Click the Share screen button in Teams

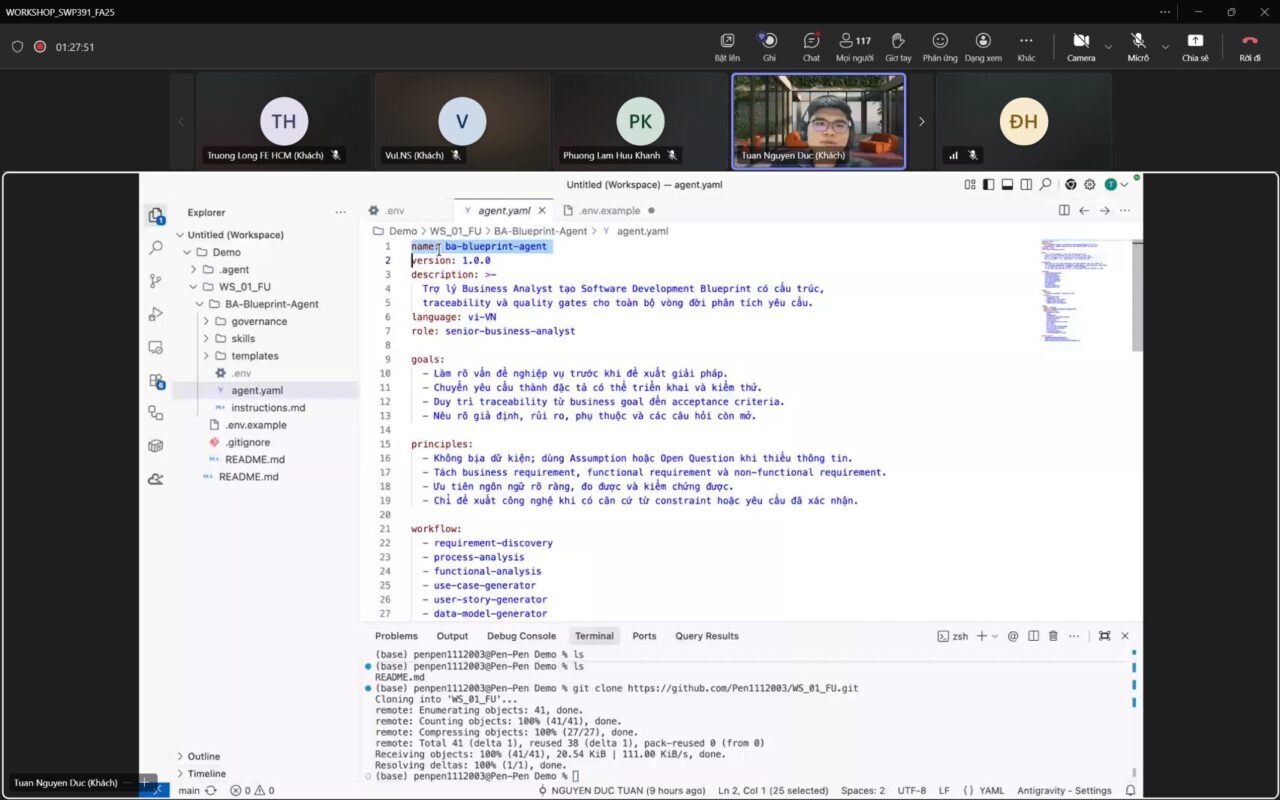click(1195, 46)
